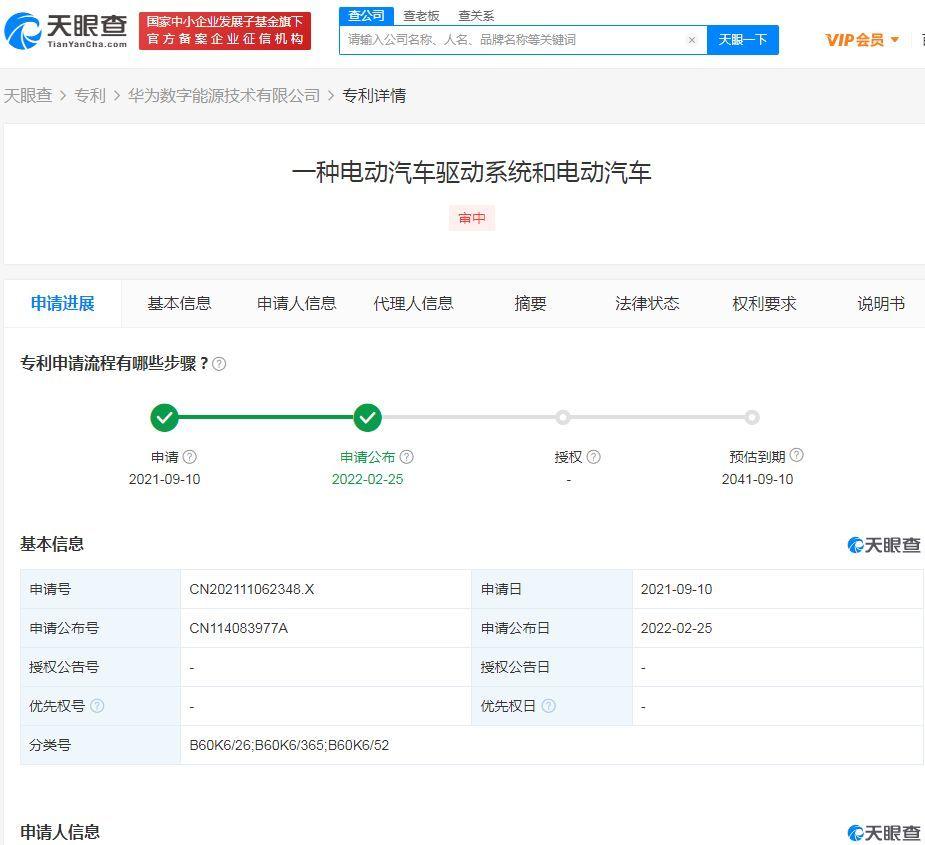This screenshot has height=845, width=925.
Task: Select 申请日 value 2021-09-10 in table
Action: coord(676,589)
